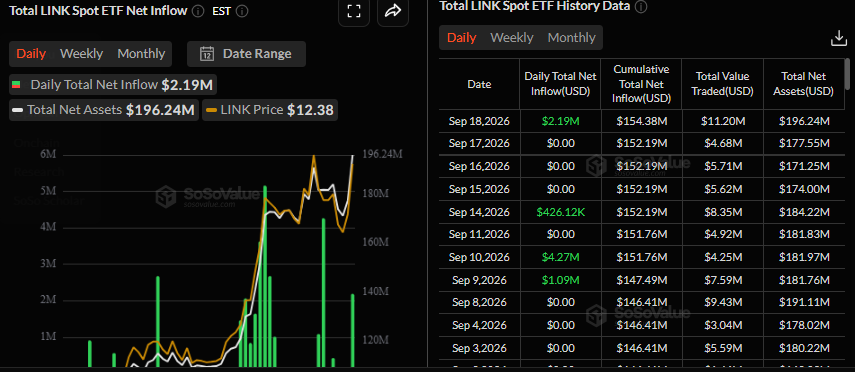Select Daily tab on chart panel

[31, 54]
